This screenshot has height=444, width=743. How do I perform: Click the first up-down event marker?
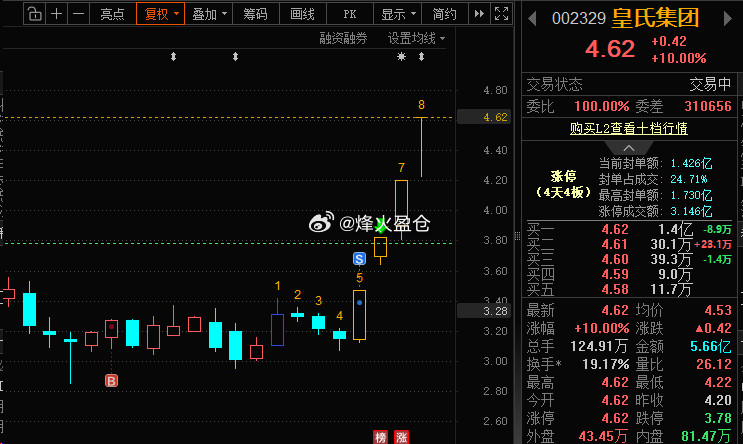[x=173, y=57]
